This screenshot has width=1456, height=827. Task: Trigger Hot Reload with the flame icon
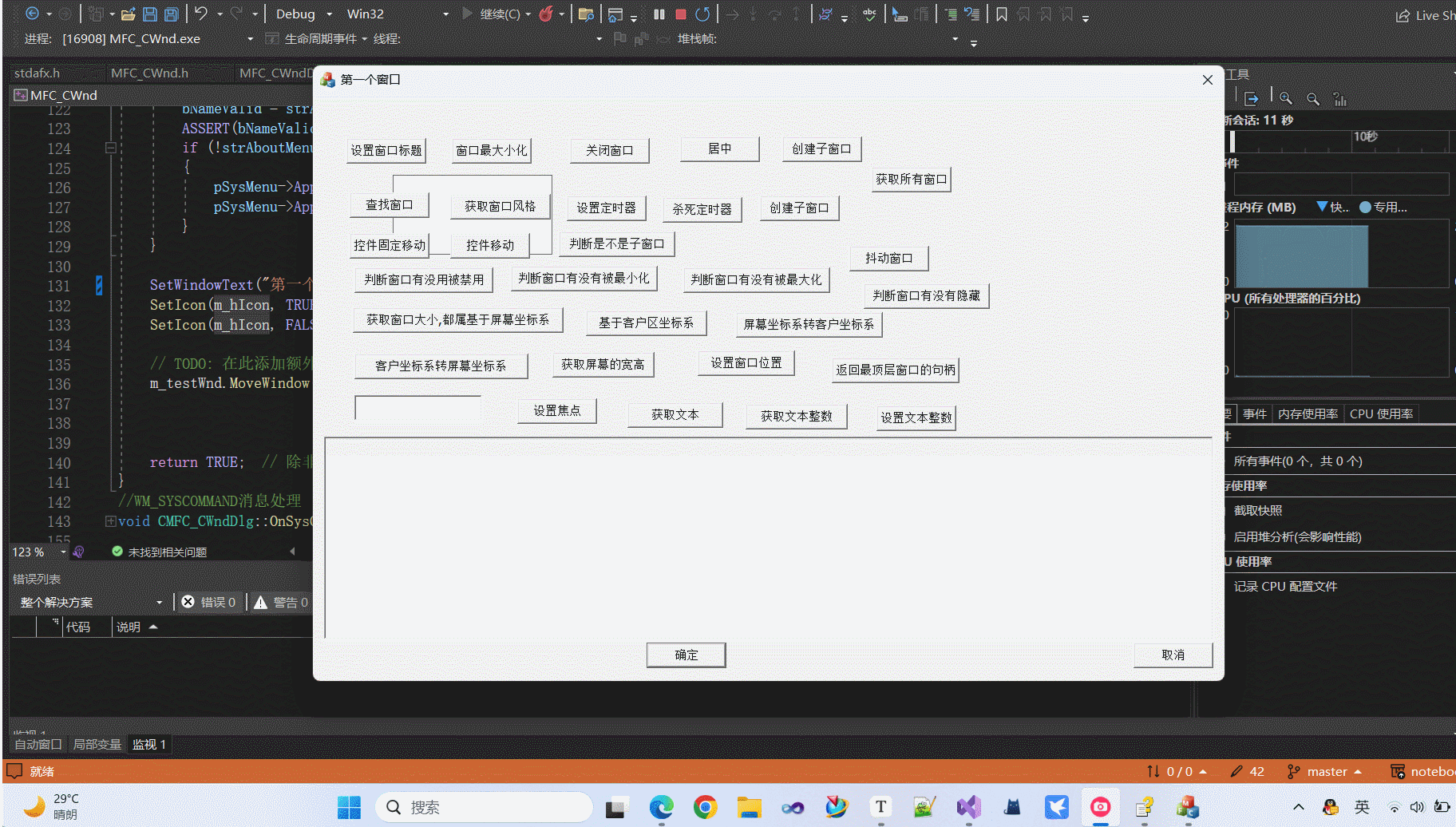point(547,14)
